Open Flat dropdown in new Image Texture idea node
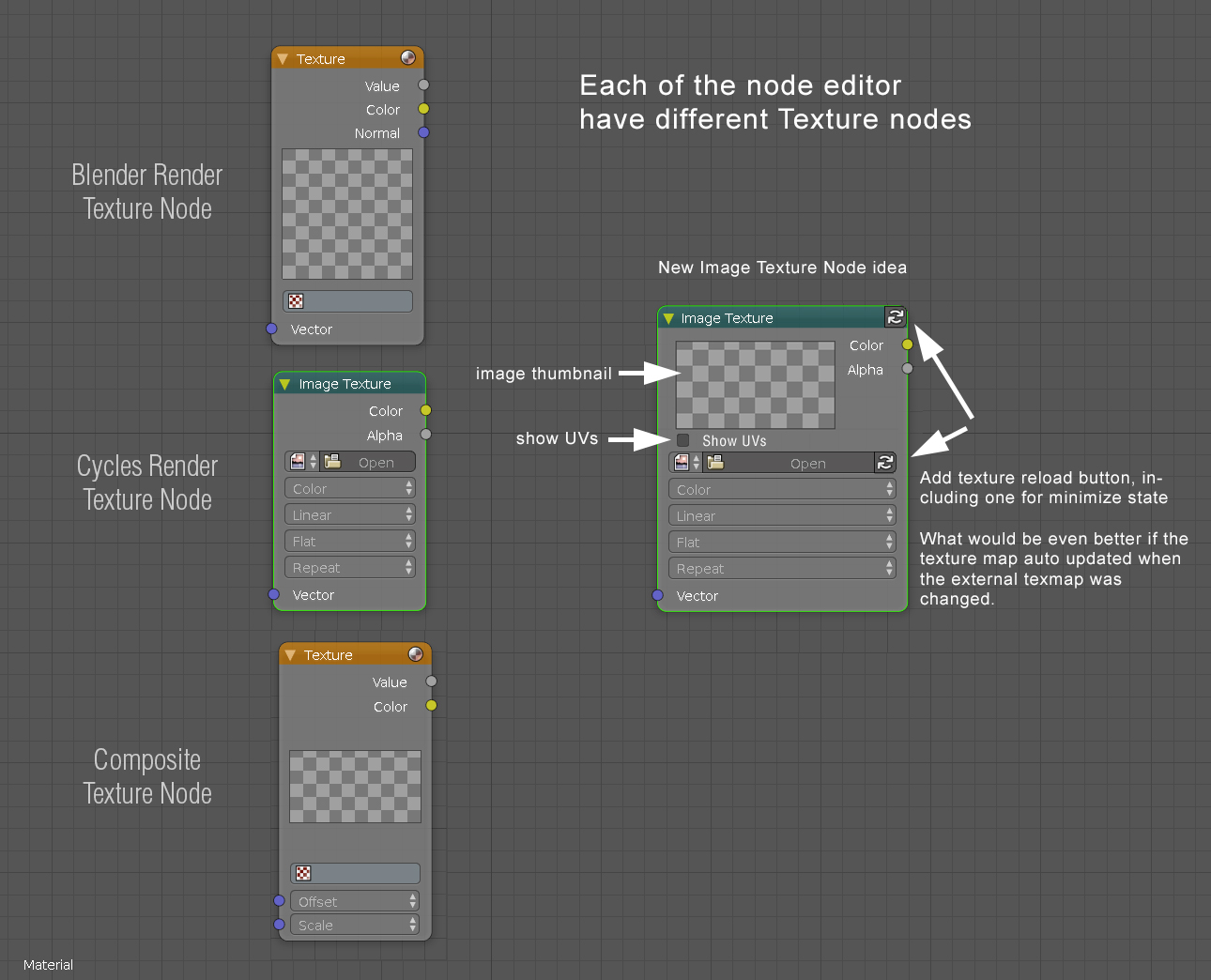 coord(783,543)
